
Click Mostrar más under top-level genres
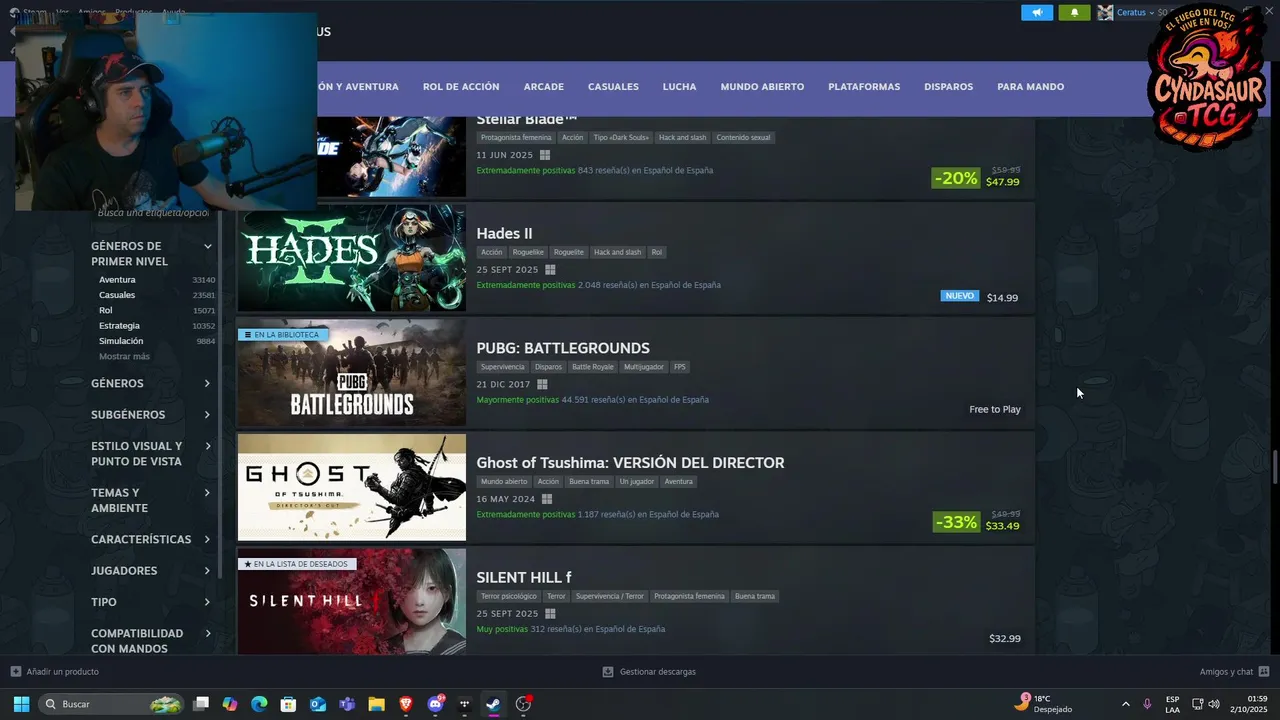click(x=124, y=356)
